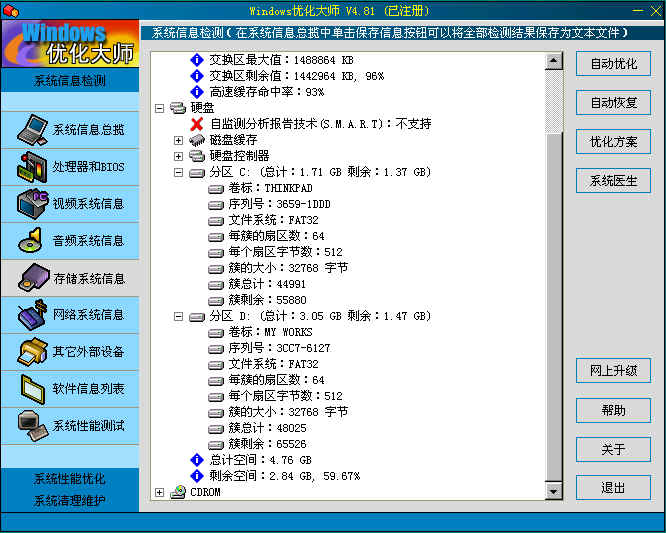Select 视频系统信息 monitor icon
Viewport: 666px width, 533px height.
click(32, 204)
